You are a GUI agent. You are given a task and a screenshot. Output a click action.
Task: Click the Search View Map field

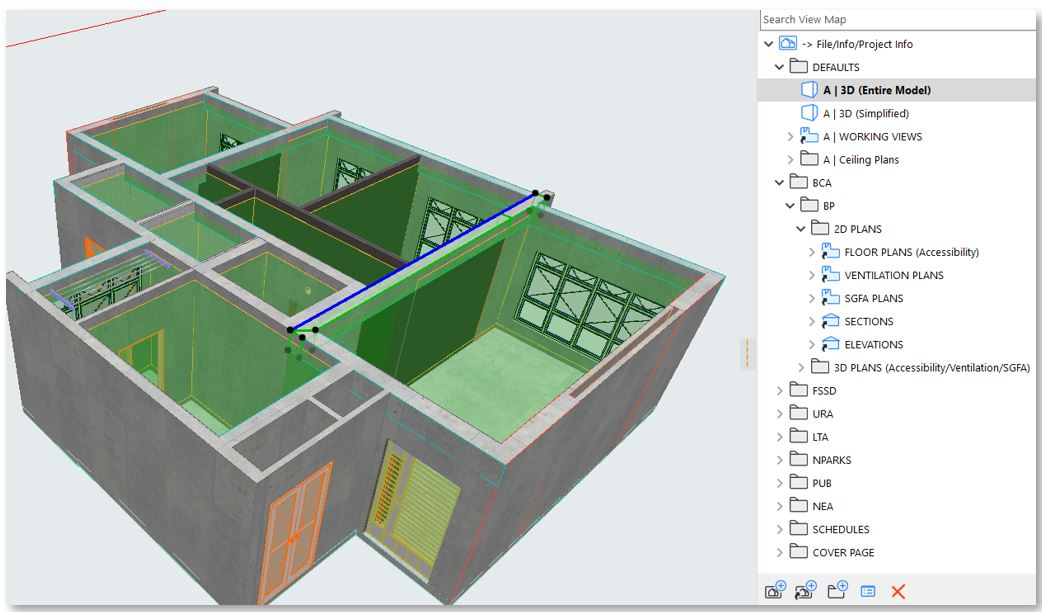[895, 19]
